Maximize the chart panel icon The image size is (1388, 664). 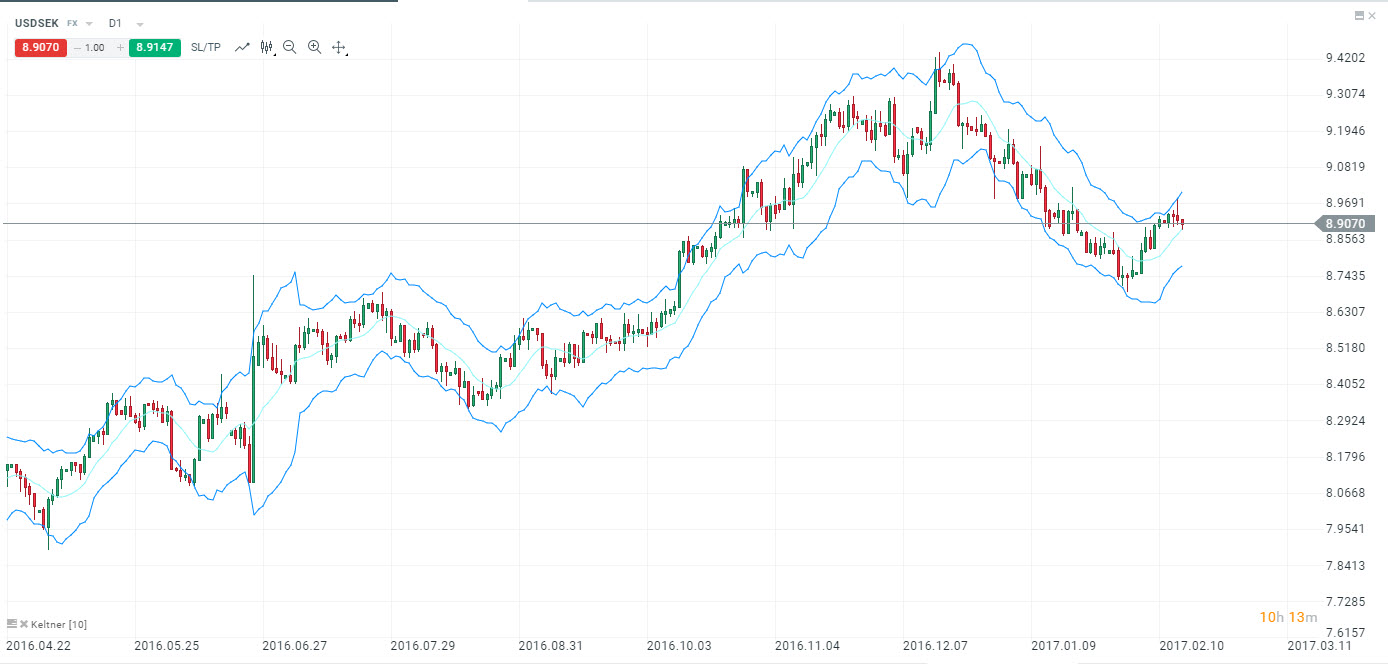tap(1359, 15)
